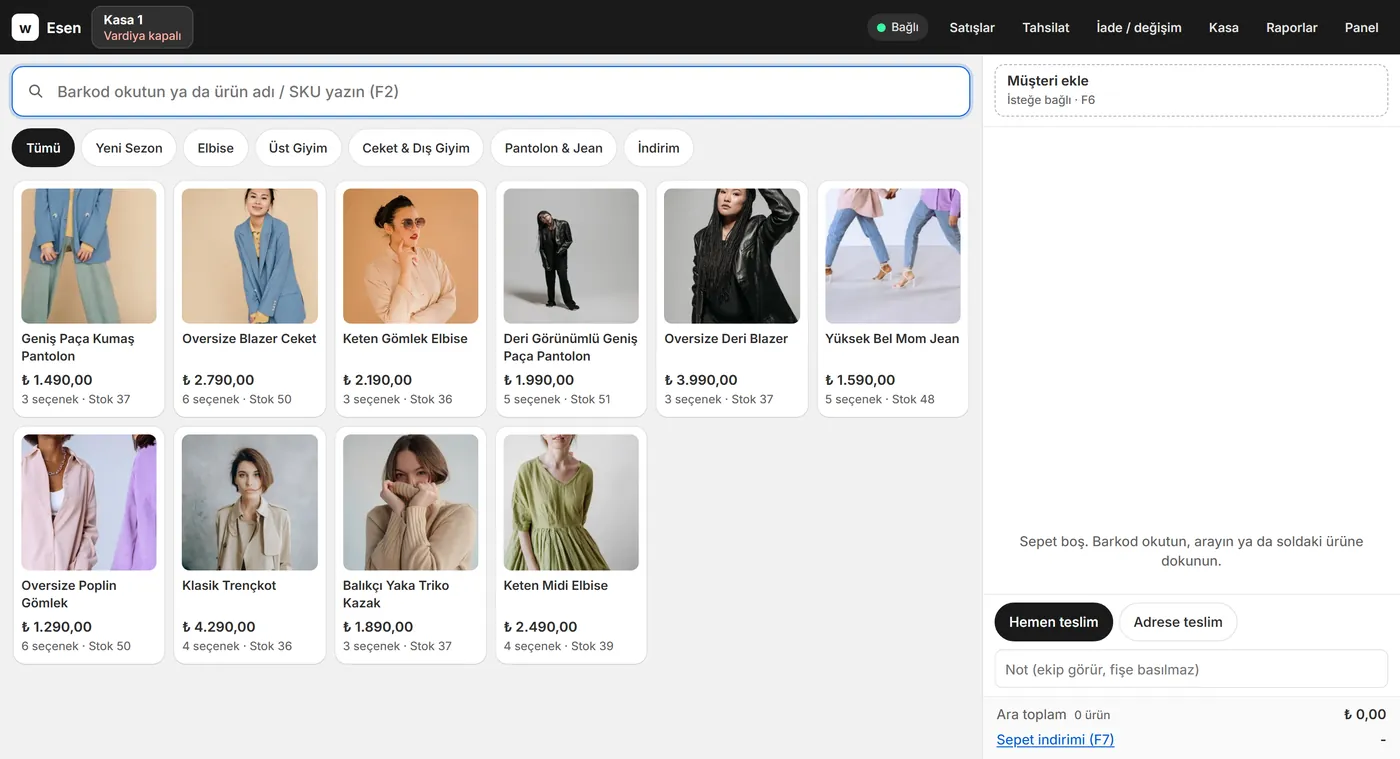The height and width of the screenshot is (759, 1400).
Task: Open İade / değişim page
Action: [x=1139, y=27]
